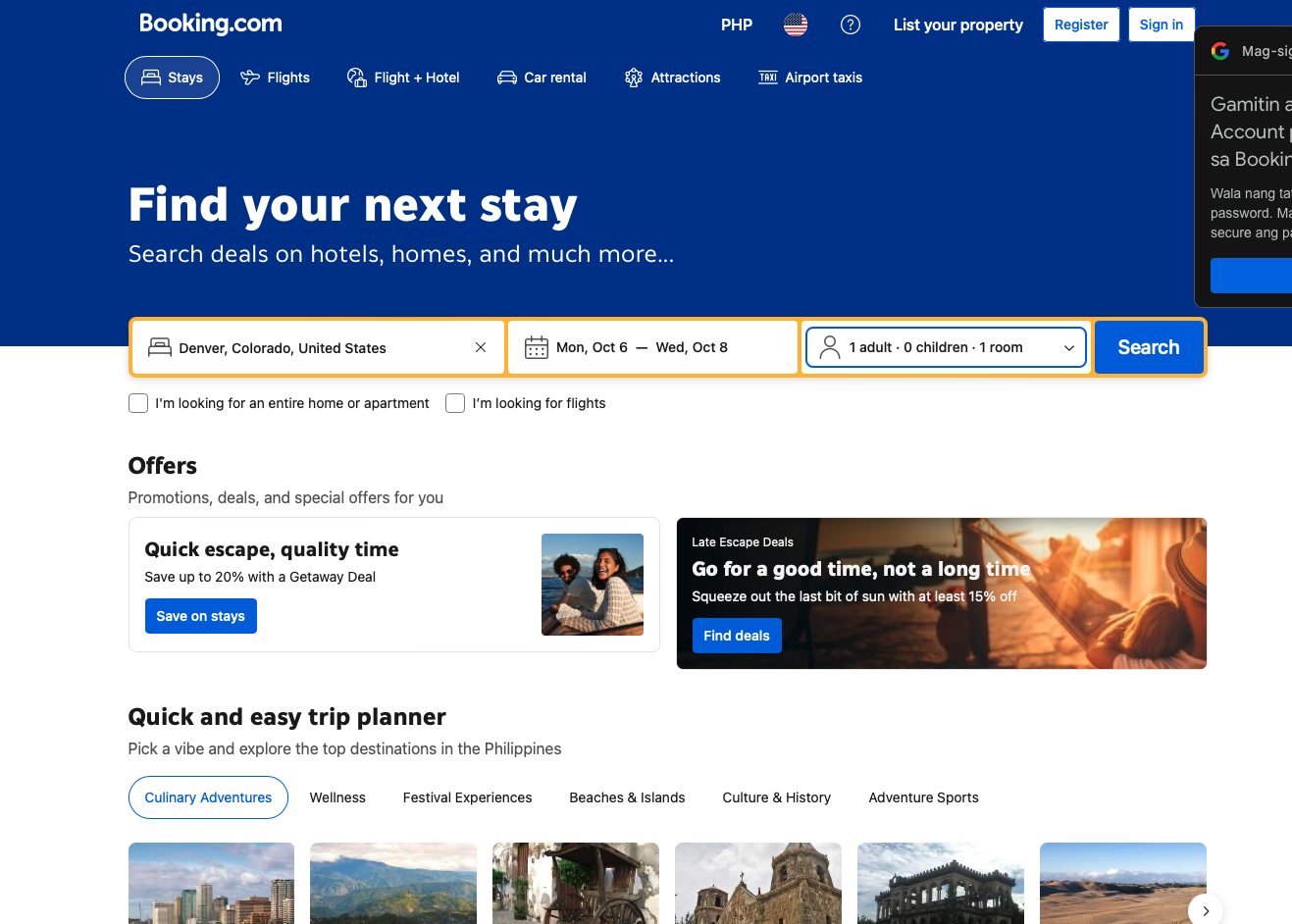Image resolution: width=1292 pixels, height=924 pixels.
Task: Clear the Denver destination with the X icon
Action: [481, 347]
